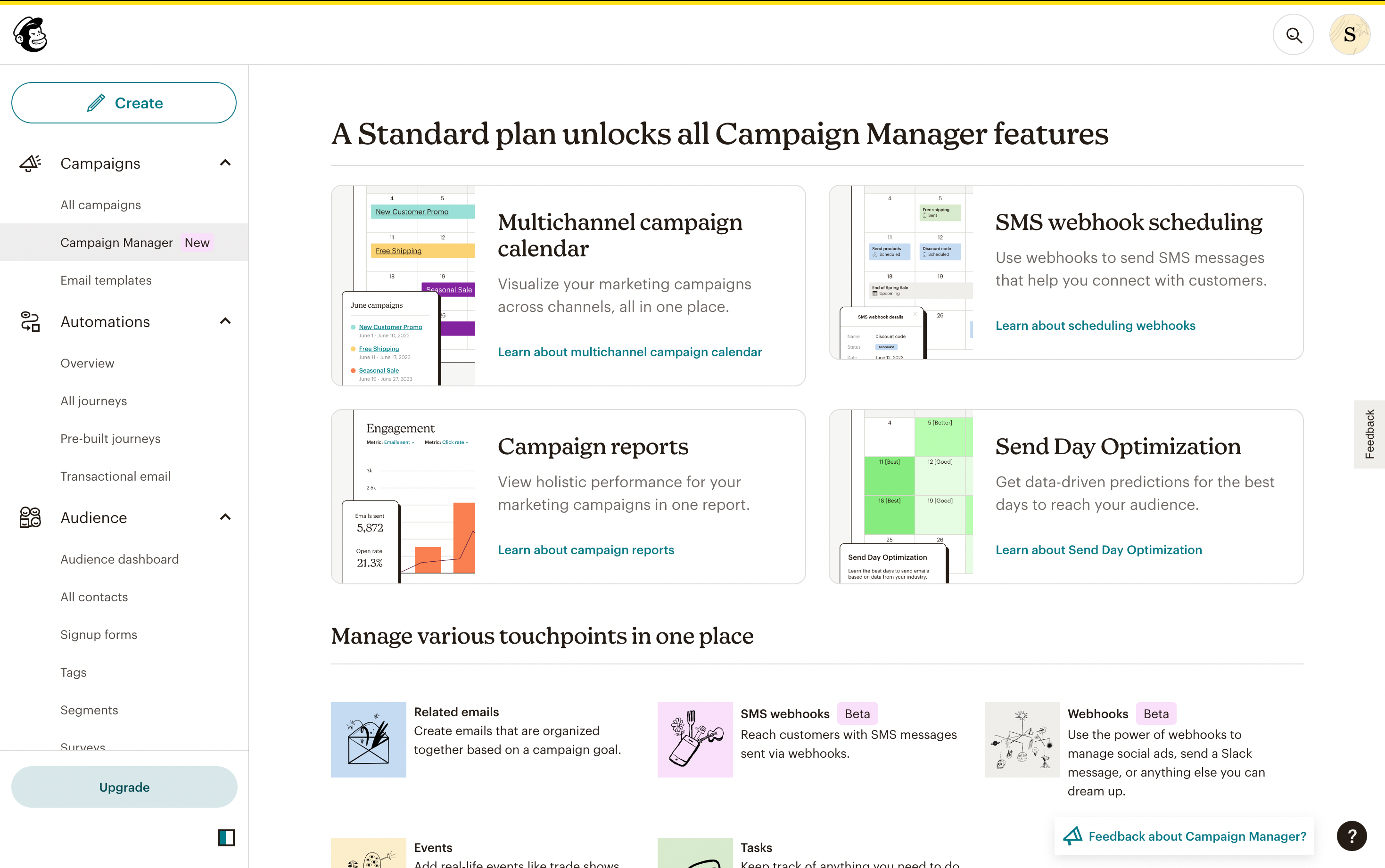Toggle the sidebar collapse icon
1385x868 pixels.
click(226, 837)
